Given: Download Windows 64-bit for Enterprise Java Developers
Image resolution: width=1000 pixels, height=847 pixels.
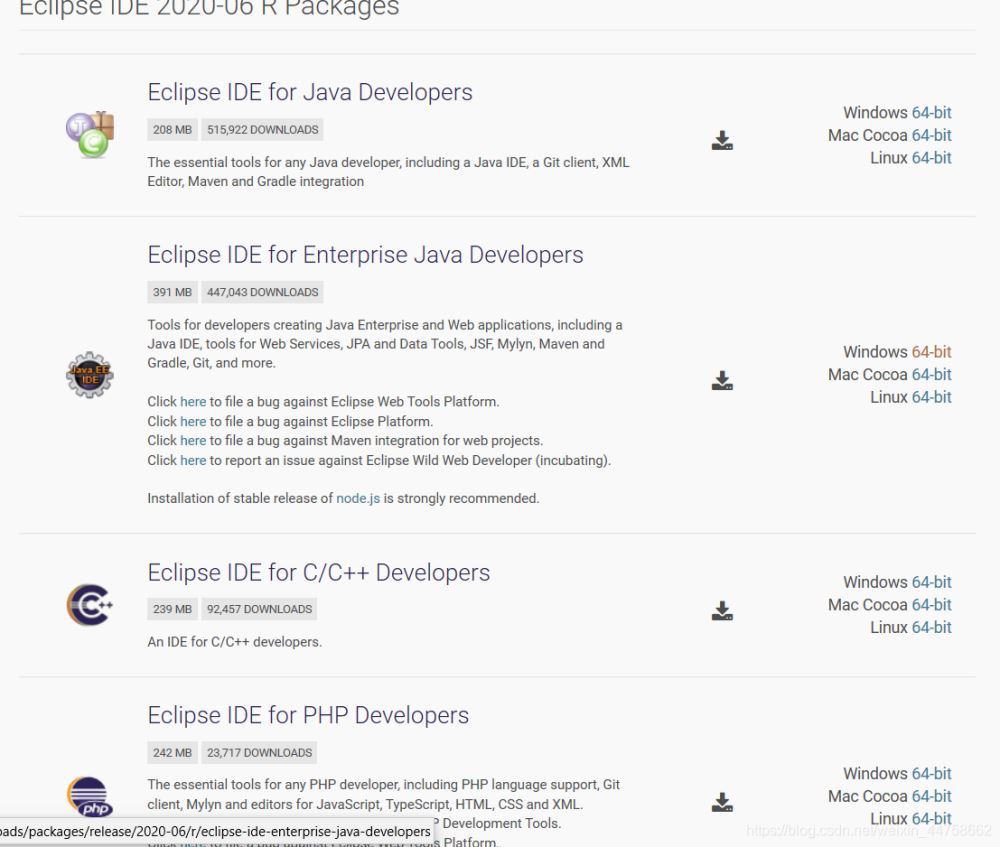Looking at the screenshot, I should tap(931, 352).
